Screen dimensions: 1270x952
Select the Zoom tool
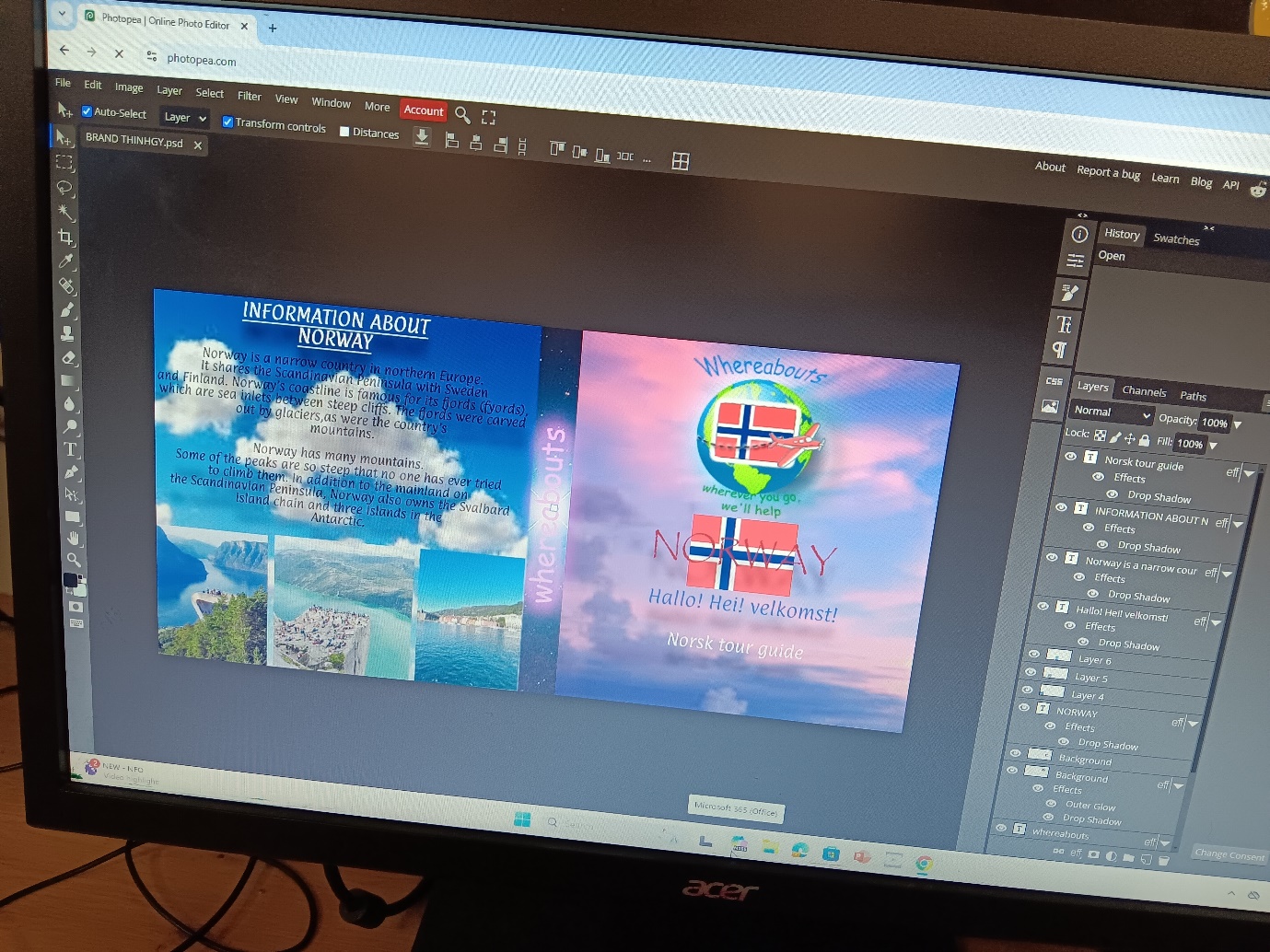(74, 559)
